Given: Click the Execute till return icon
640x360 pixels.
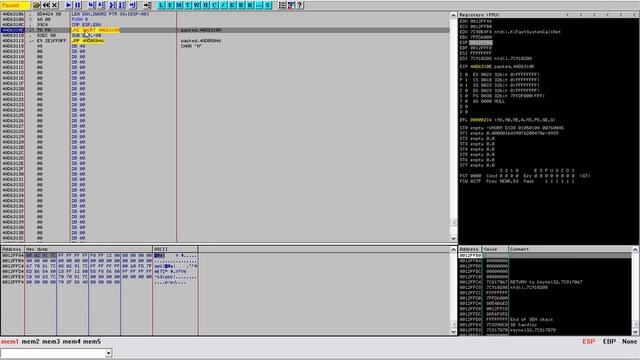Looking at the screenshot, I should pos(133,5).
